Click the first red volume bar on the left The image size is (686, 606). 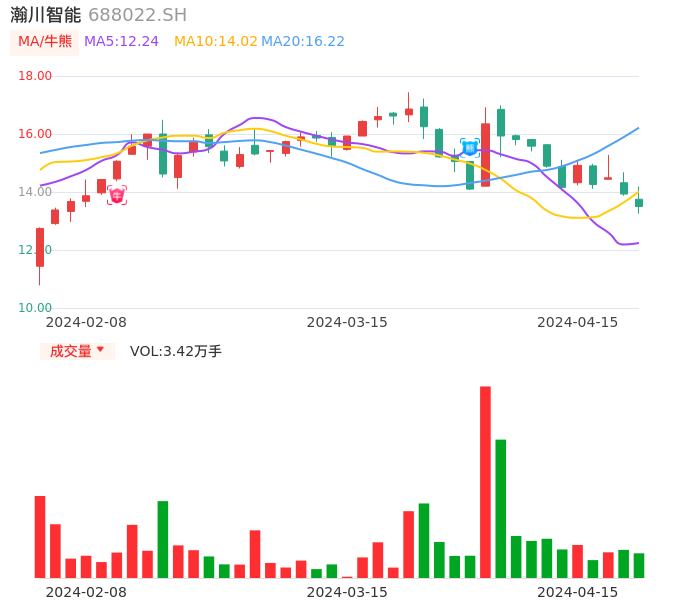(40, 536)
